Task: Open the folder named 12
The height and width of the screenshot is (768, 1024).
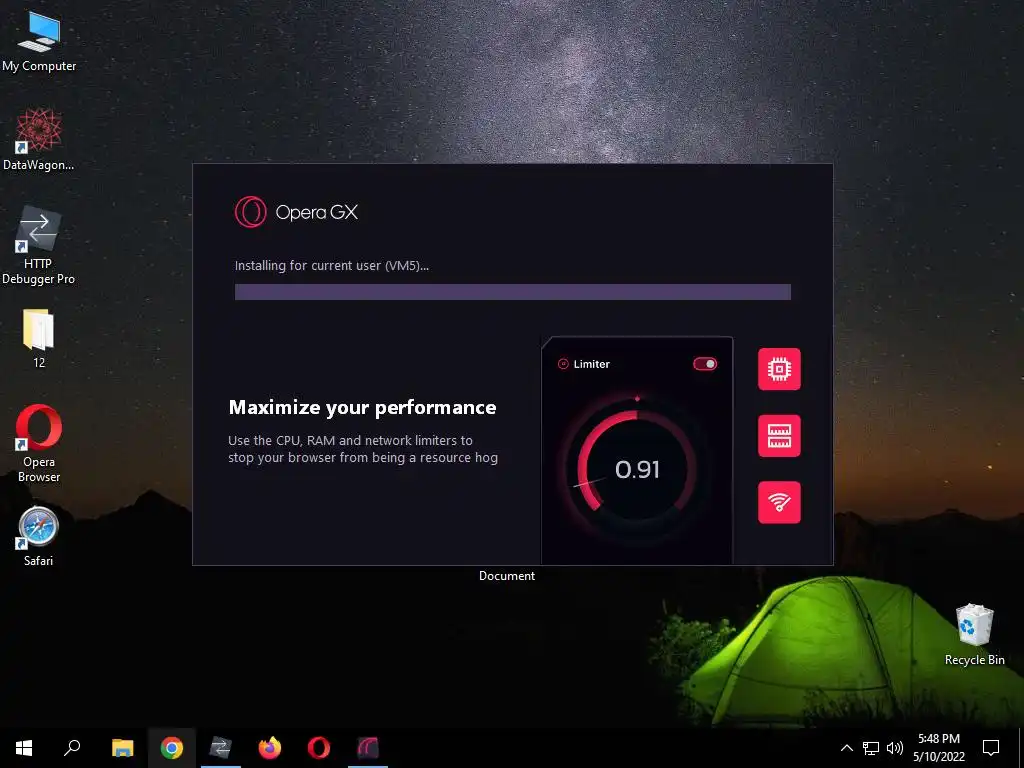Action: [x=39, y=339]
